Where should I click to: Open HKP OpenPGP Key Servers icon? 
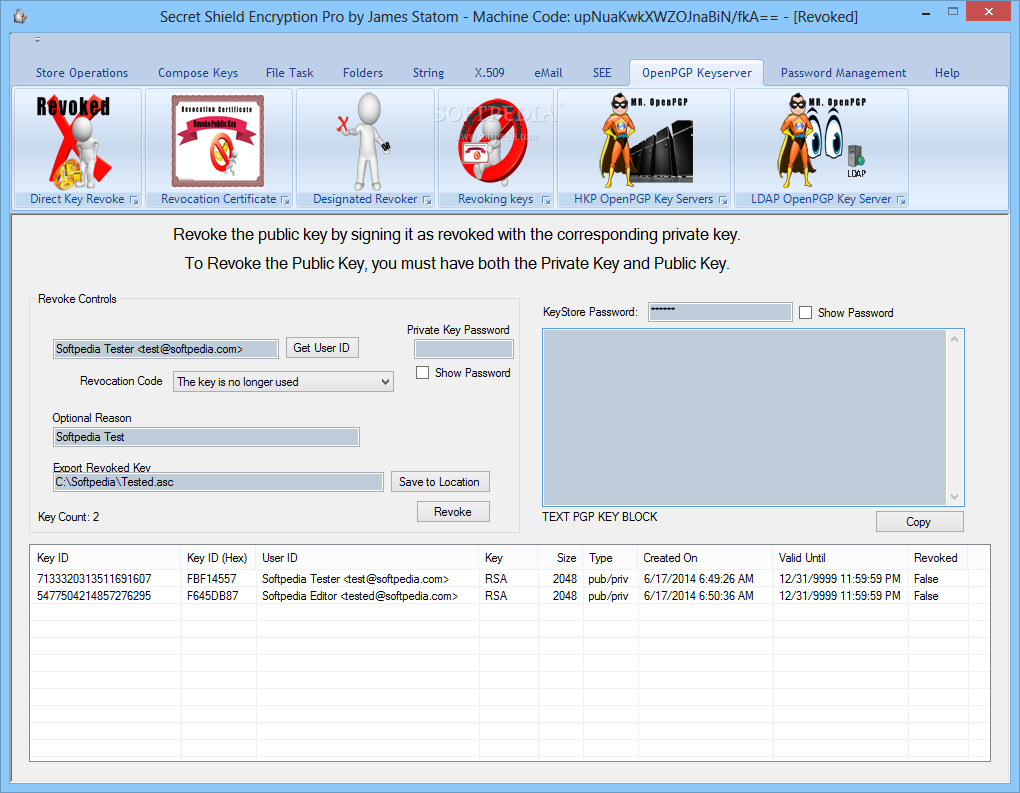coord(644,141)
